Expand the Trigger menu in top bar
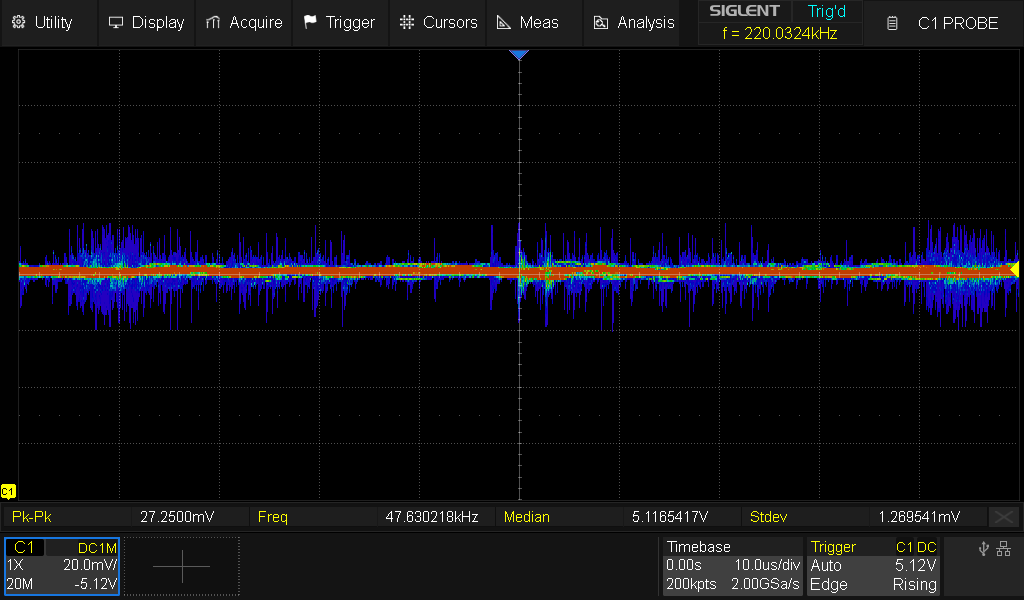This screenshot has height=600, width=1024. 339,22
